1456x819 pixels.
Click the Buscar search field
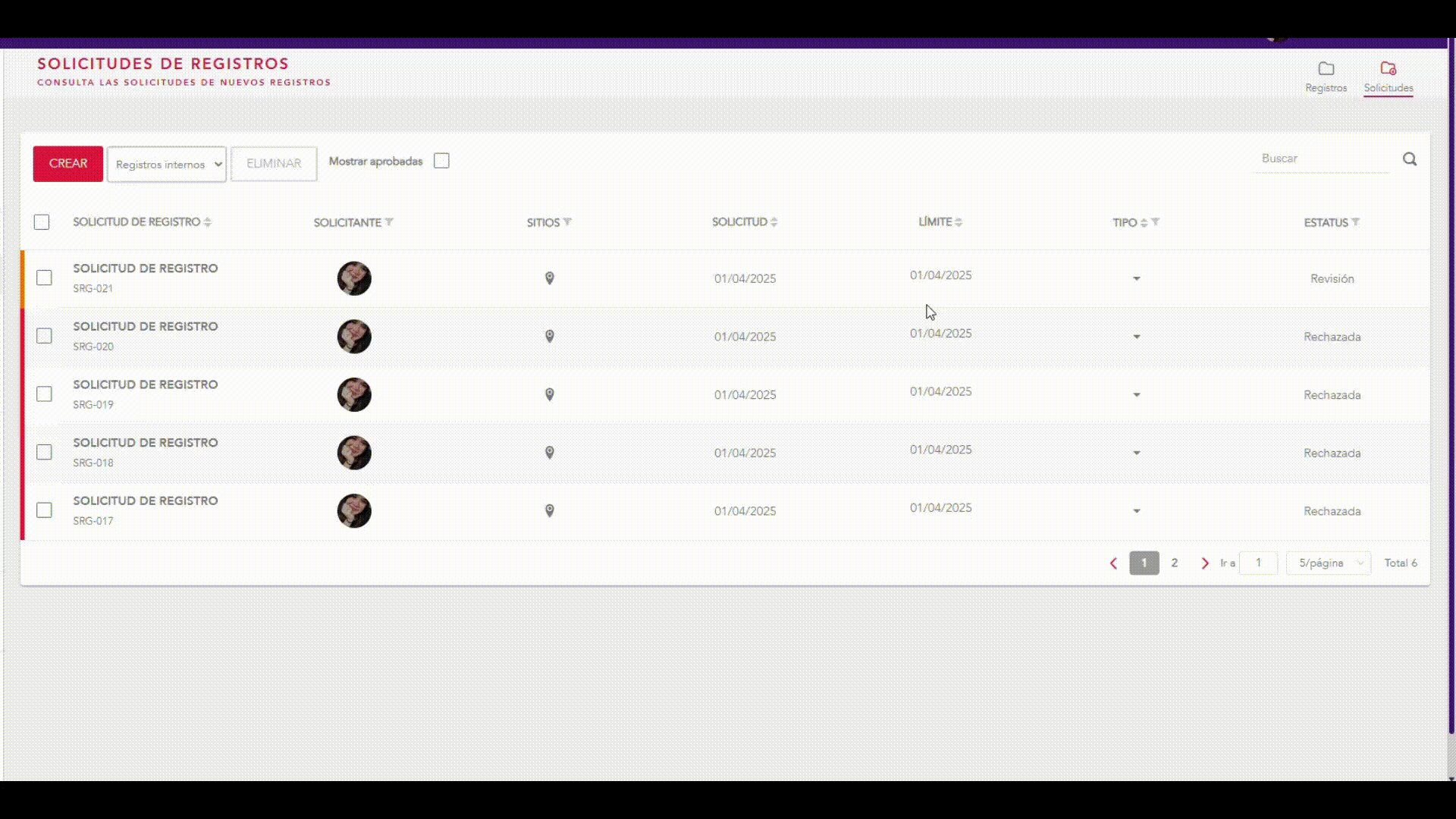pyautogui.click(x=1321, y=158)
